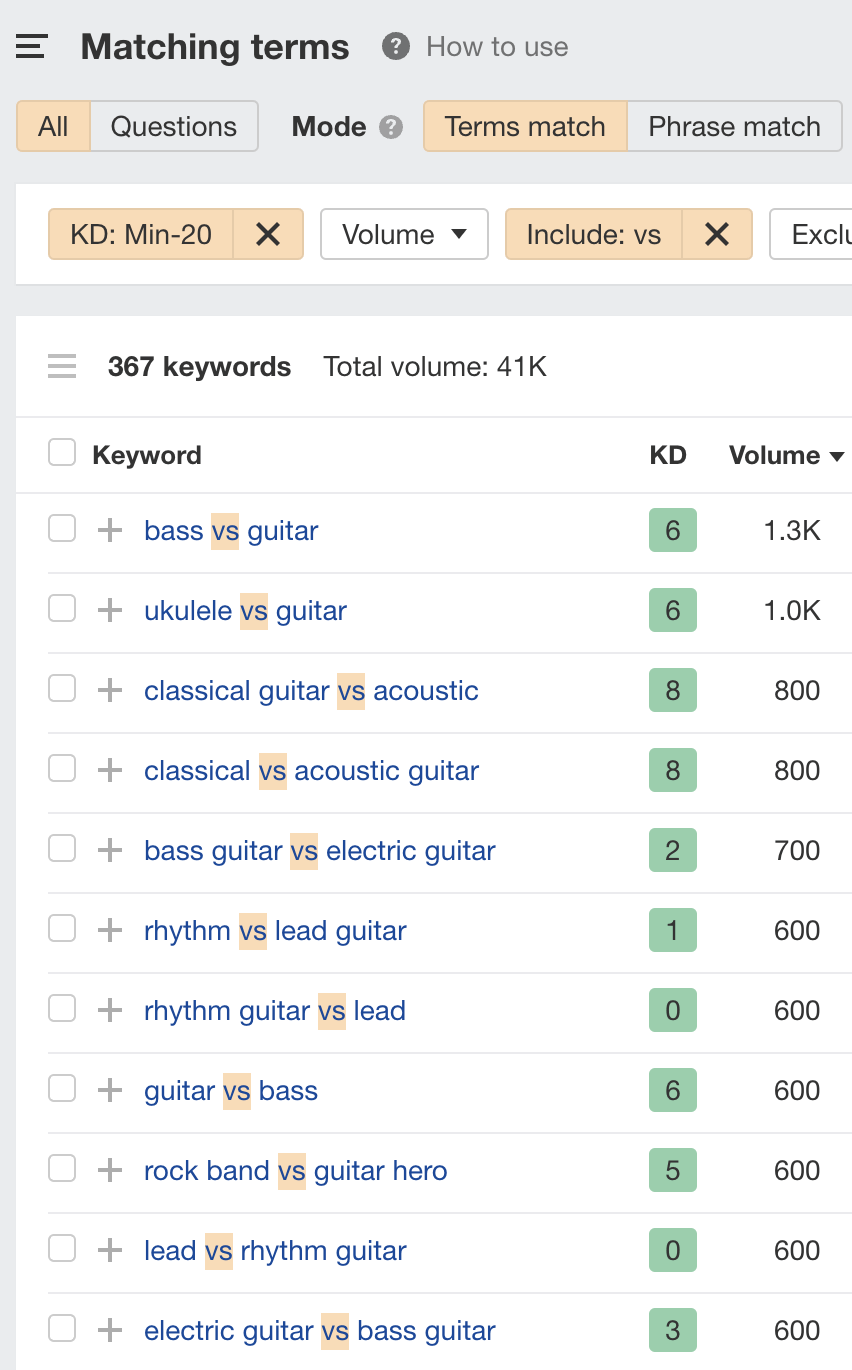The height and width of the screenshot is (1370, 852).
Task: Remove the Include: vs filter
Action: 717,234
